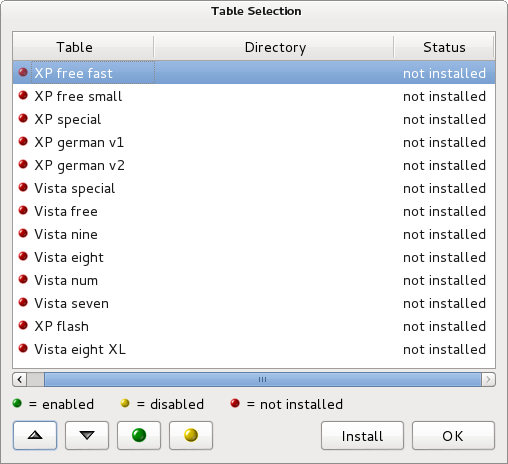Sort by the Status column header
508x464 pixels.
(x=444, y=47)
